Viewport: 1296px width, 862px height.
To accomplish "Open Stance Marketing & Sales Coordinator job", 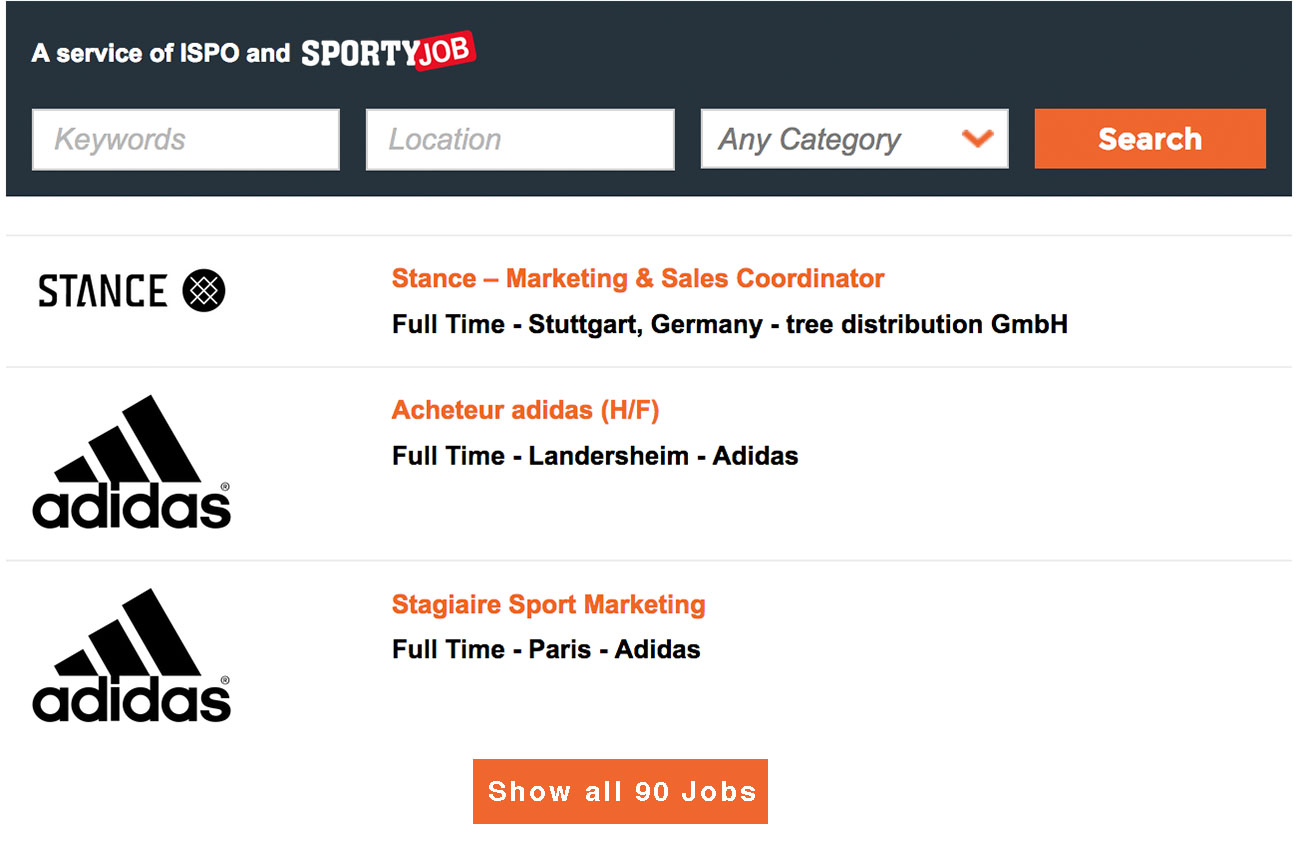I will (638, 278).
